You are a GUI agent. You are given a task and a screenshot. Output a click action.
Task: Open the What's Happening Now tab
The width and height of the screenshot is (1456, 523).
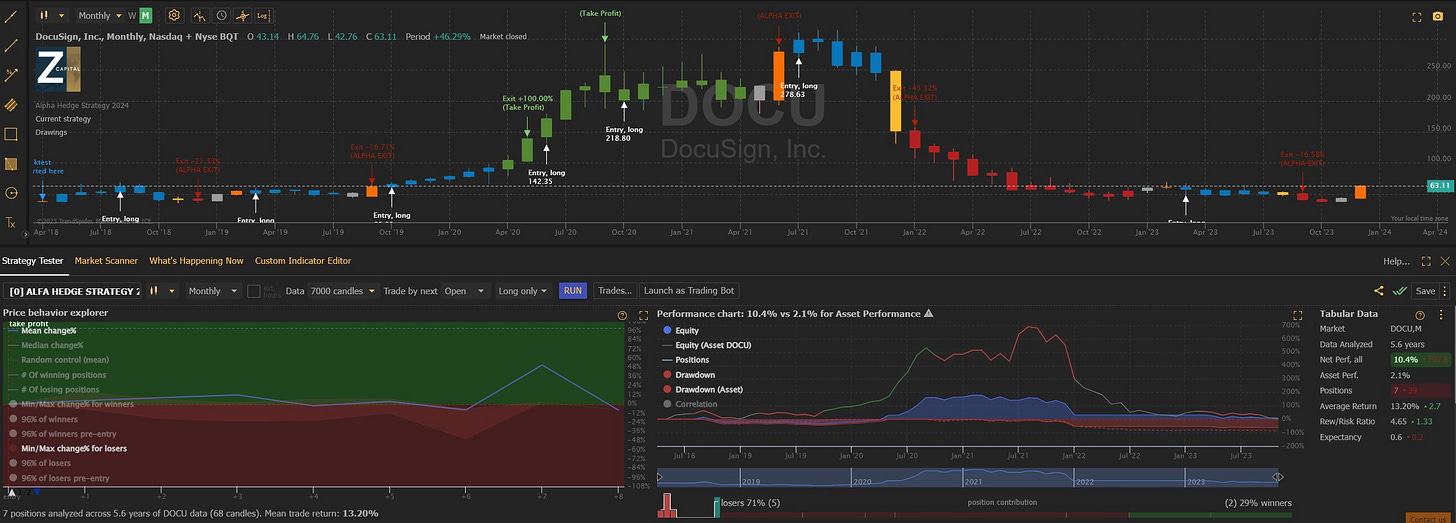click(196, 261)
